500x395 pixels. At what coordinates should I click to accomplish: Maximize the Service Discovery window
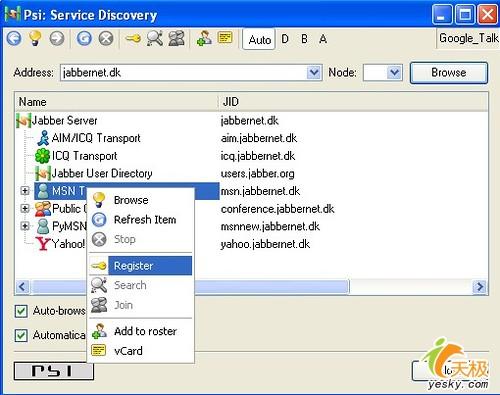click(x=465, y=14)
